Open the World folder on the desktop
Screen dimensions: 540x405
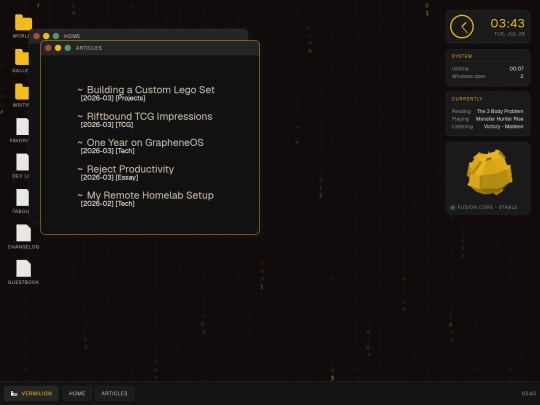[23, 23]
